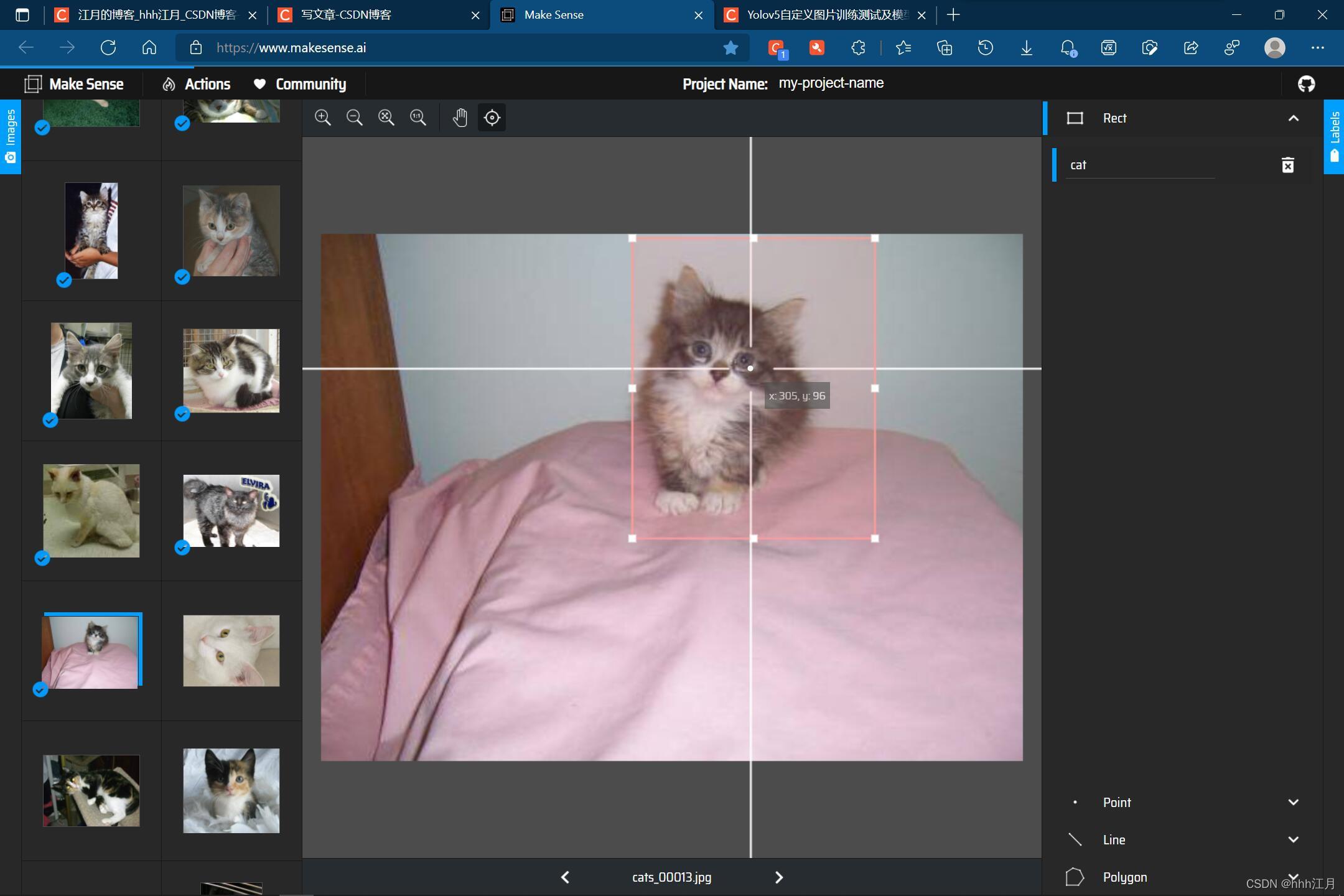Screen dimensions: 1344x896
Task: Open the Actions menu
Action: 196,84
